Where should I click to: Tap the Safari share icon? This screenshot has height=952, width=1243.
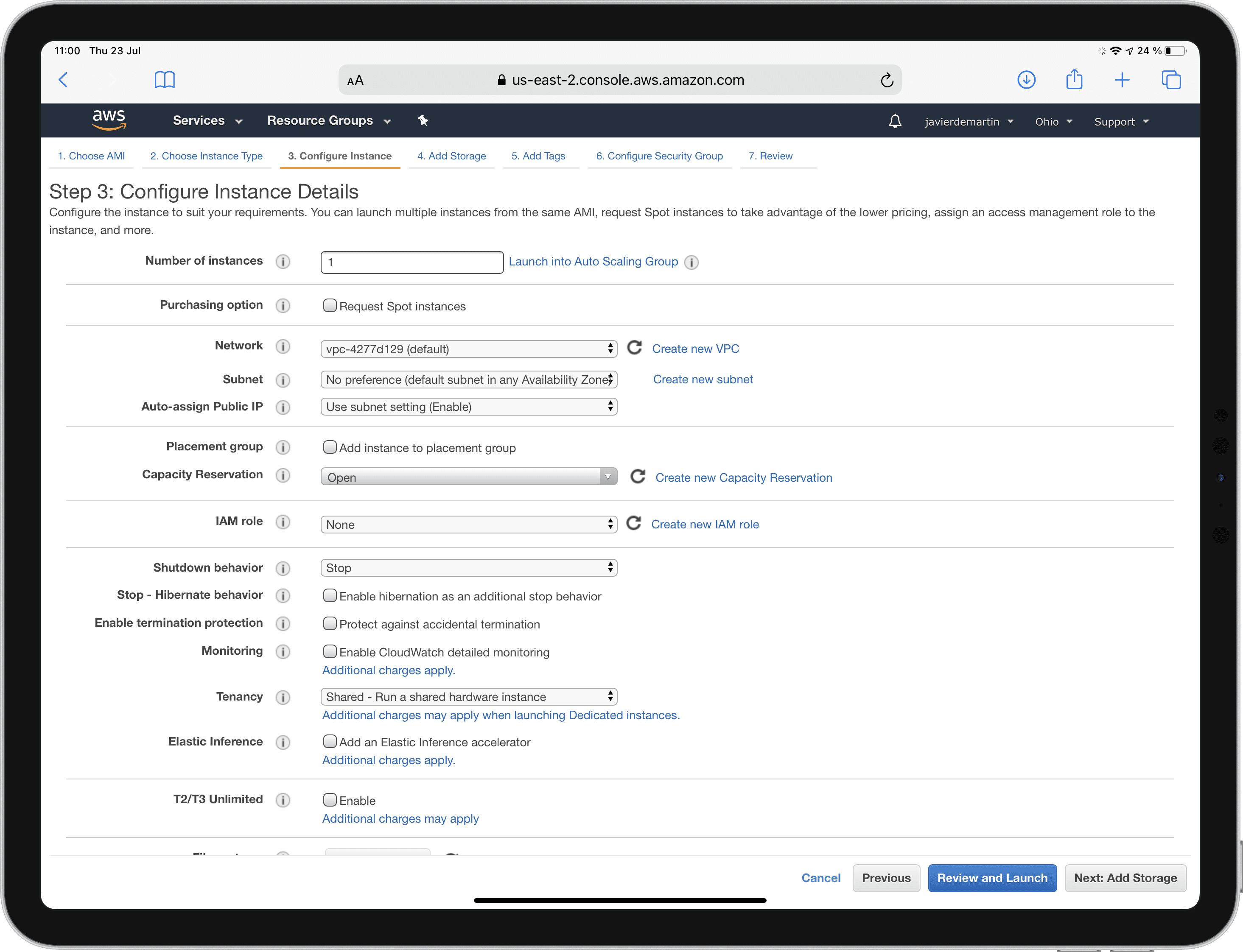tap(1074, 79)
